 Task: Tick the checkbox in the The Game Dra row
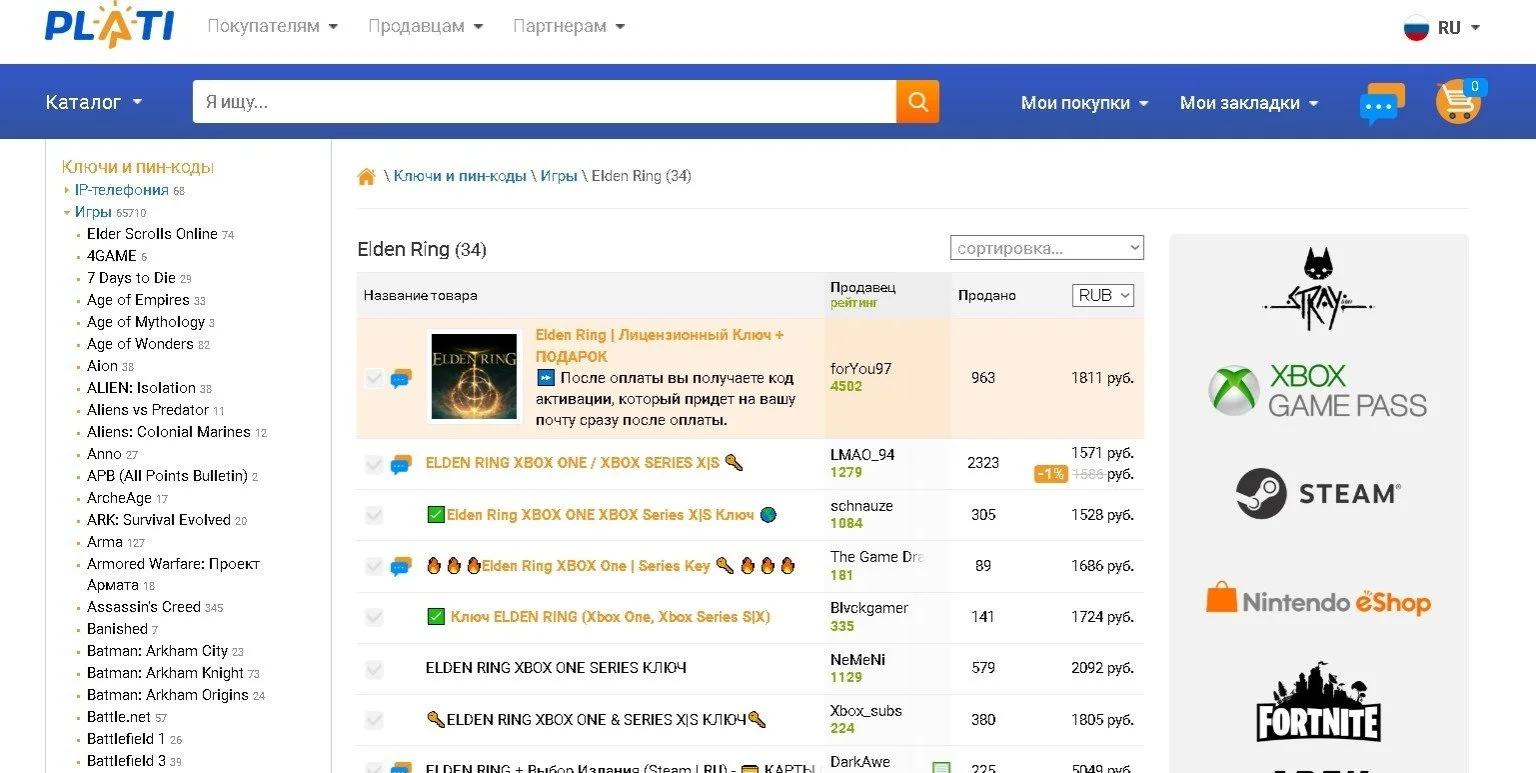[374, 566]
